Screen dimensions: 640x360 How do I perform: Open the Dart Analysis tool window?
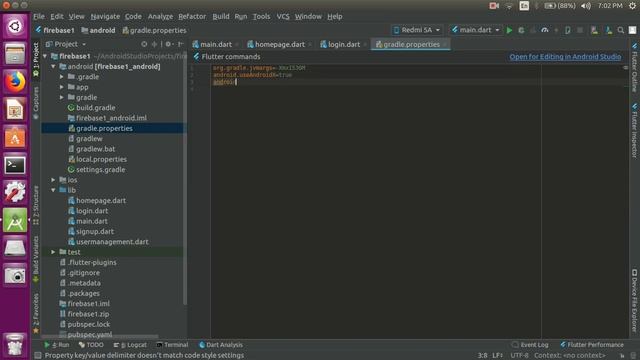click(x=220, y=345)
